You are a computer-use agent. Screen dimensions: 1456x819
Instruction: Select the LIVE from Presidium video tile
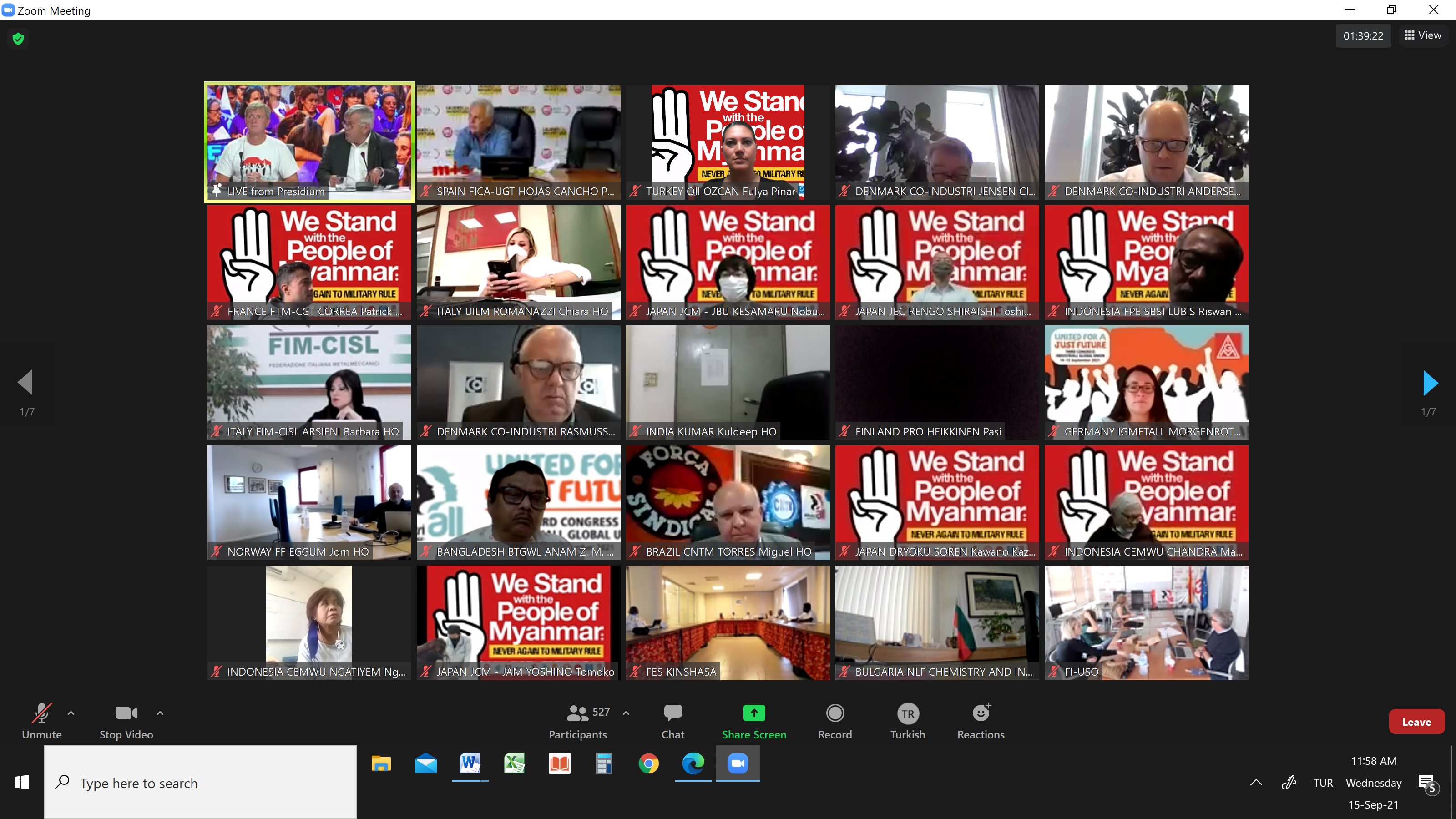(309, 142)
